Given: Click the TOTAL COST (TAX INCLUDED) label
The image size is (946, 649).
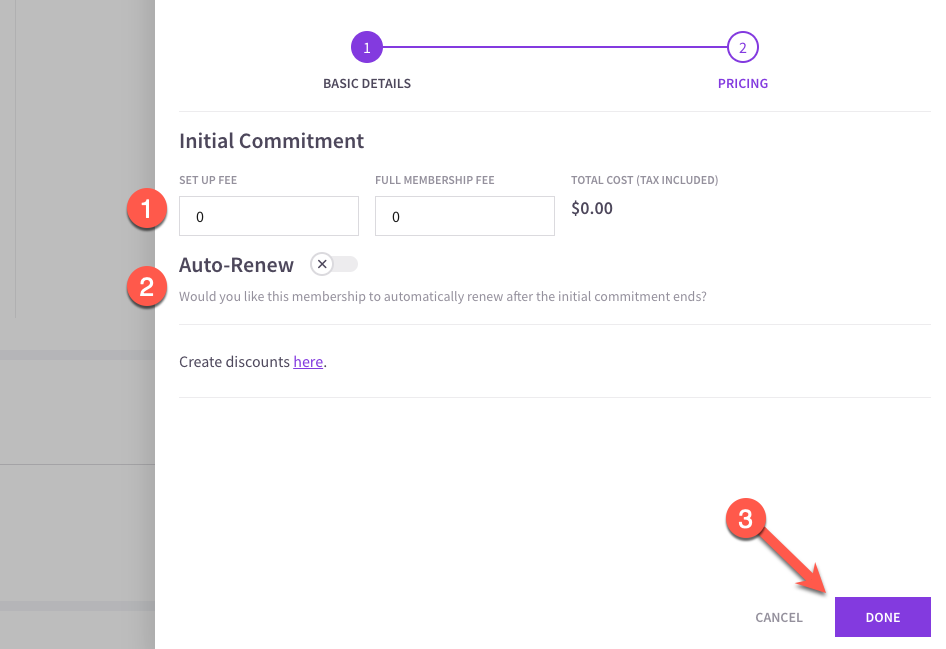Looking at the screenshot, I should [644, 180].
